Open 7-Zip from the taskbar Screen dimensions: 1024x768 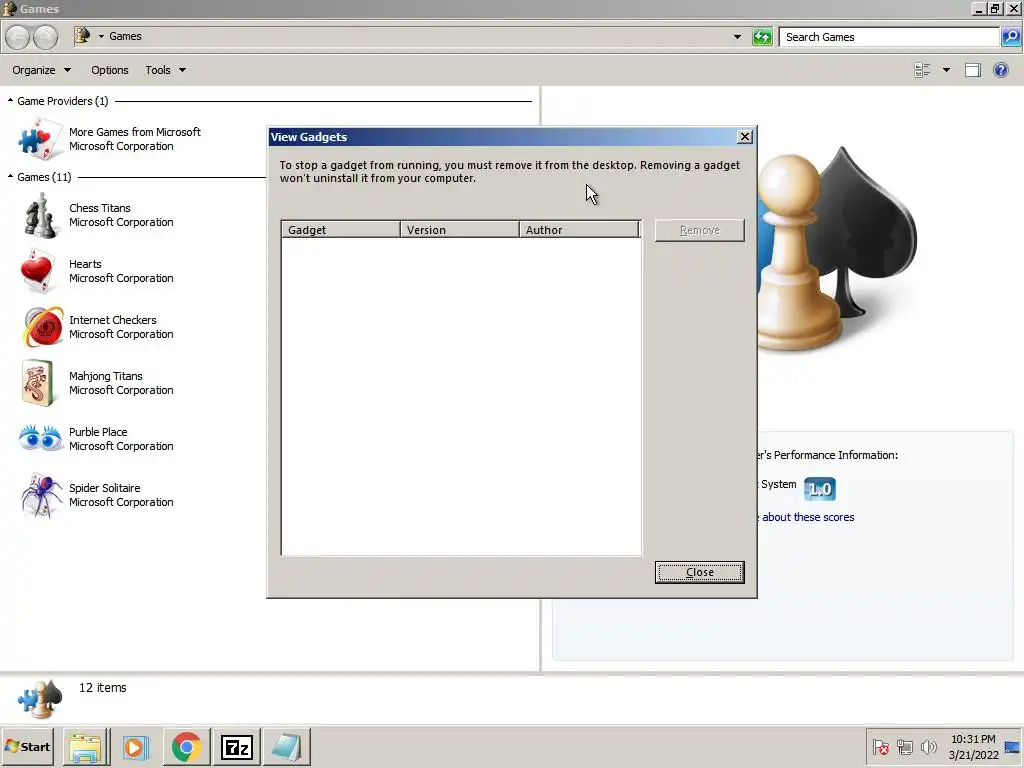point(236,747)
